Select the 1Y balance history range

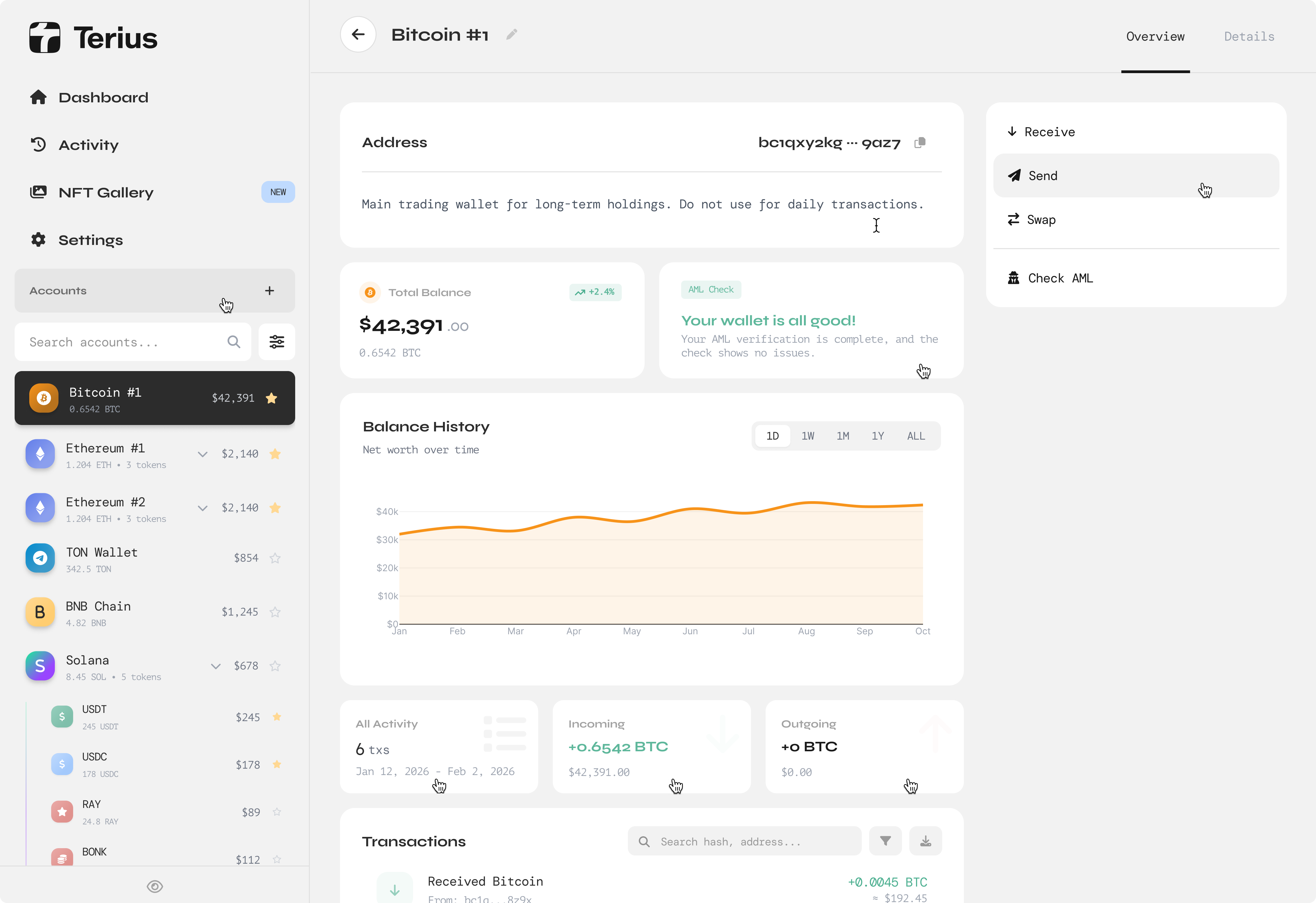pyautogui.click(x=878, y=435)
